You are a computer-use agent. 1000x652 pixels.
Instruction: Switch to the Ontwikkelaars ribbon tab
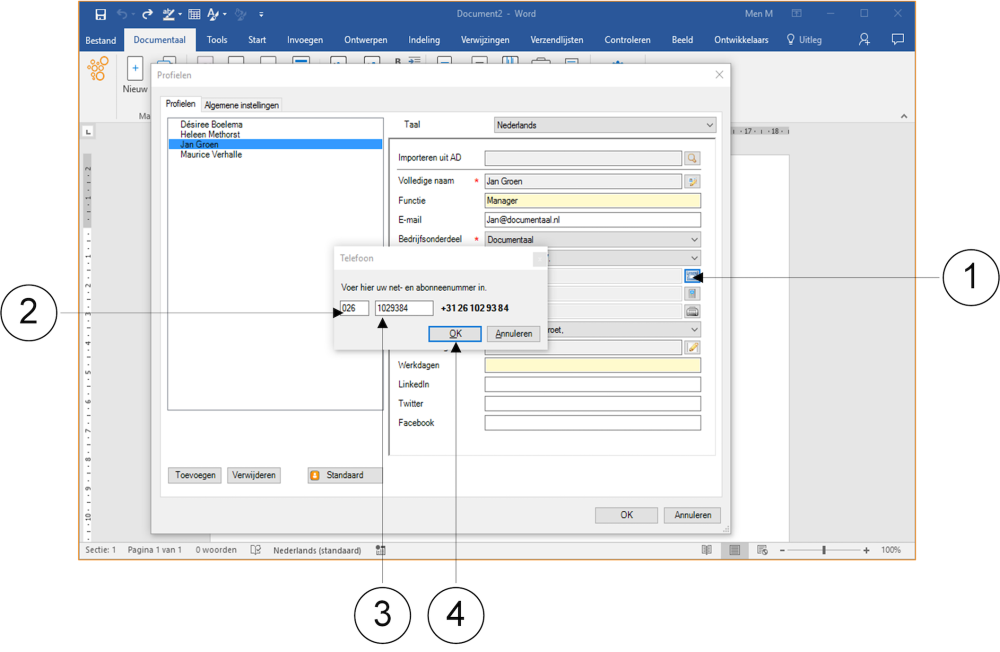(741, 40)
